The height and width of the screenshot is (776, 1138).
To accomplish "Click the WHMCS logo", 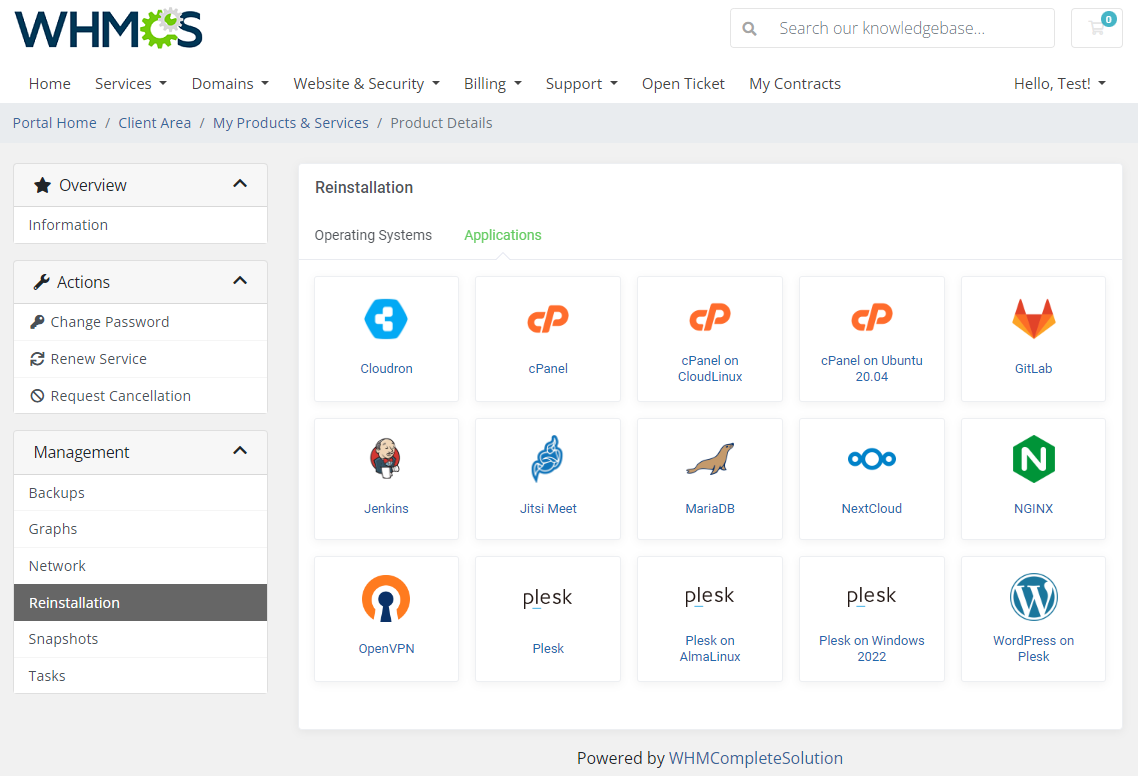I will (108, 29).
